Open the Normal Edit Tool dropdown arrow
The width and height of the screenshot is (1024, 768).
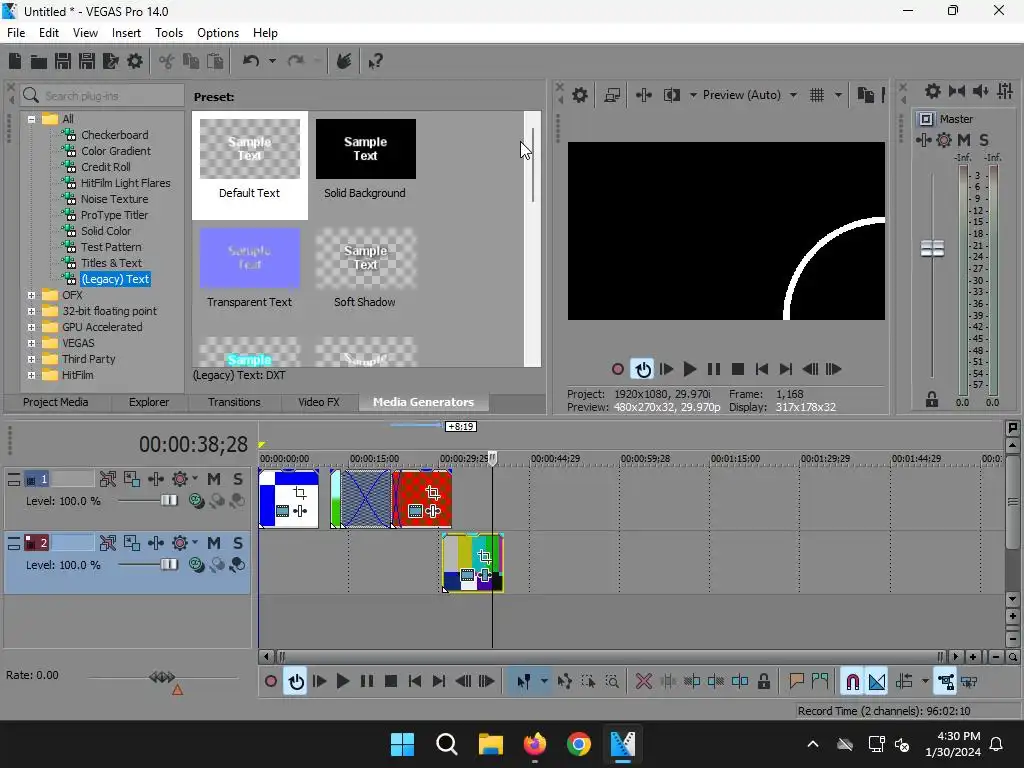coord(544,682)
